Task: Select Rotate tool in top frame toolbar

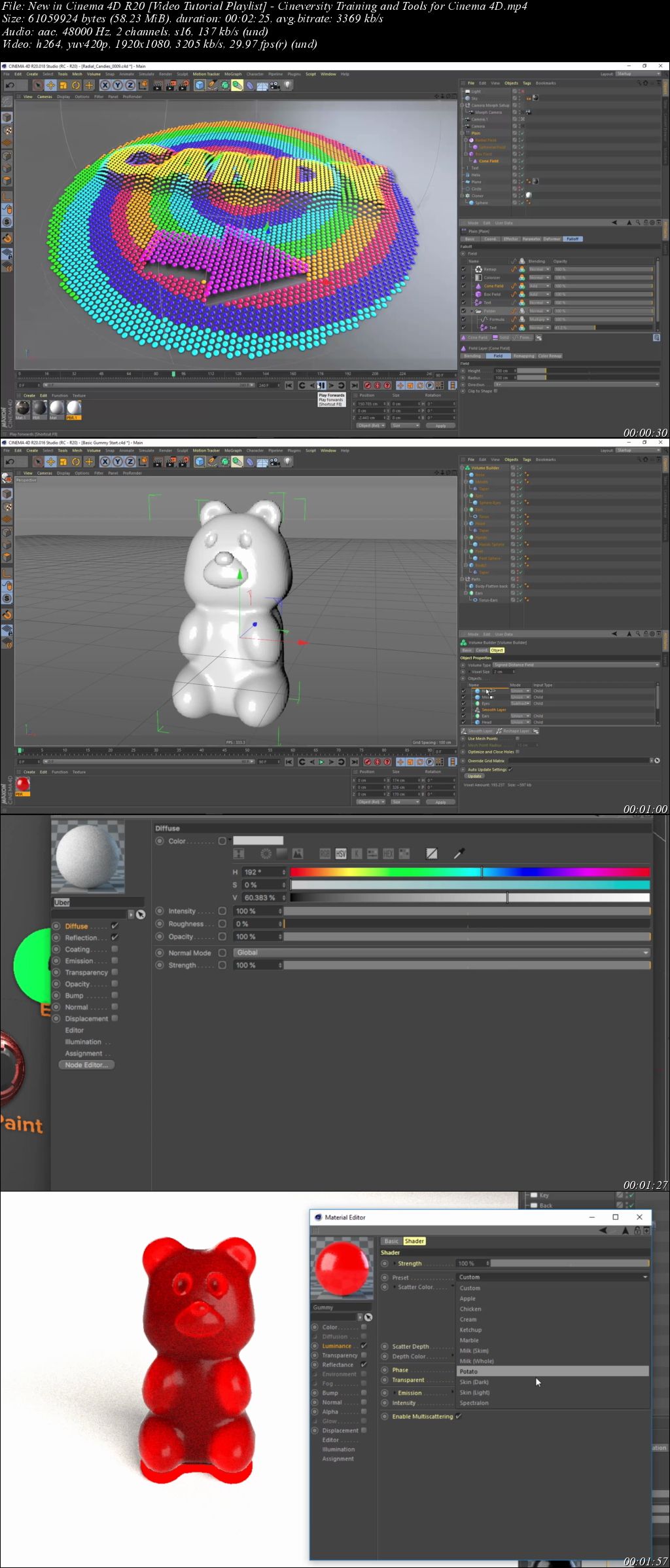Action: pos(76,85)
